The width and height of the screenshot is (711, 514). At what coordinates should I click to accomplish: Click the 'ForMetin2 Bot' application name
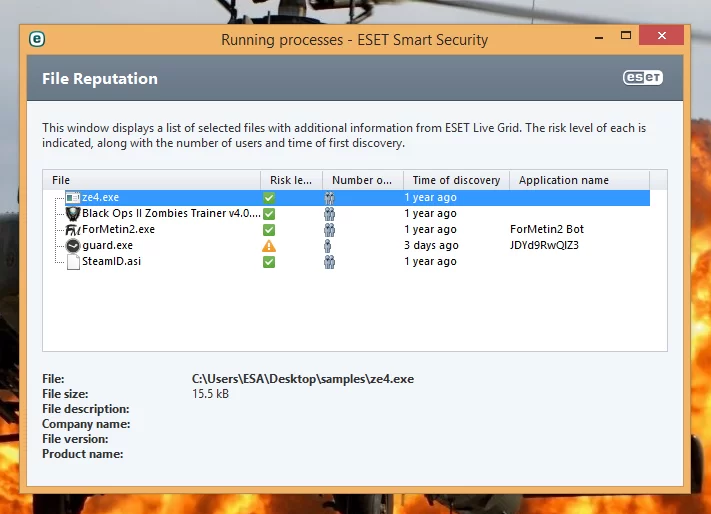coord(547,229)
